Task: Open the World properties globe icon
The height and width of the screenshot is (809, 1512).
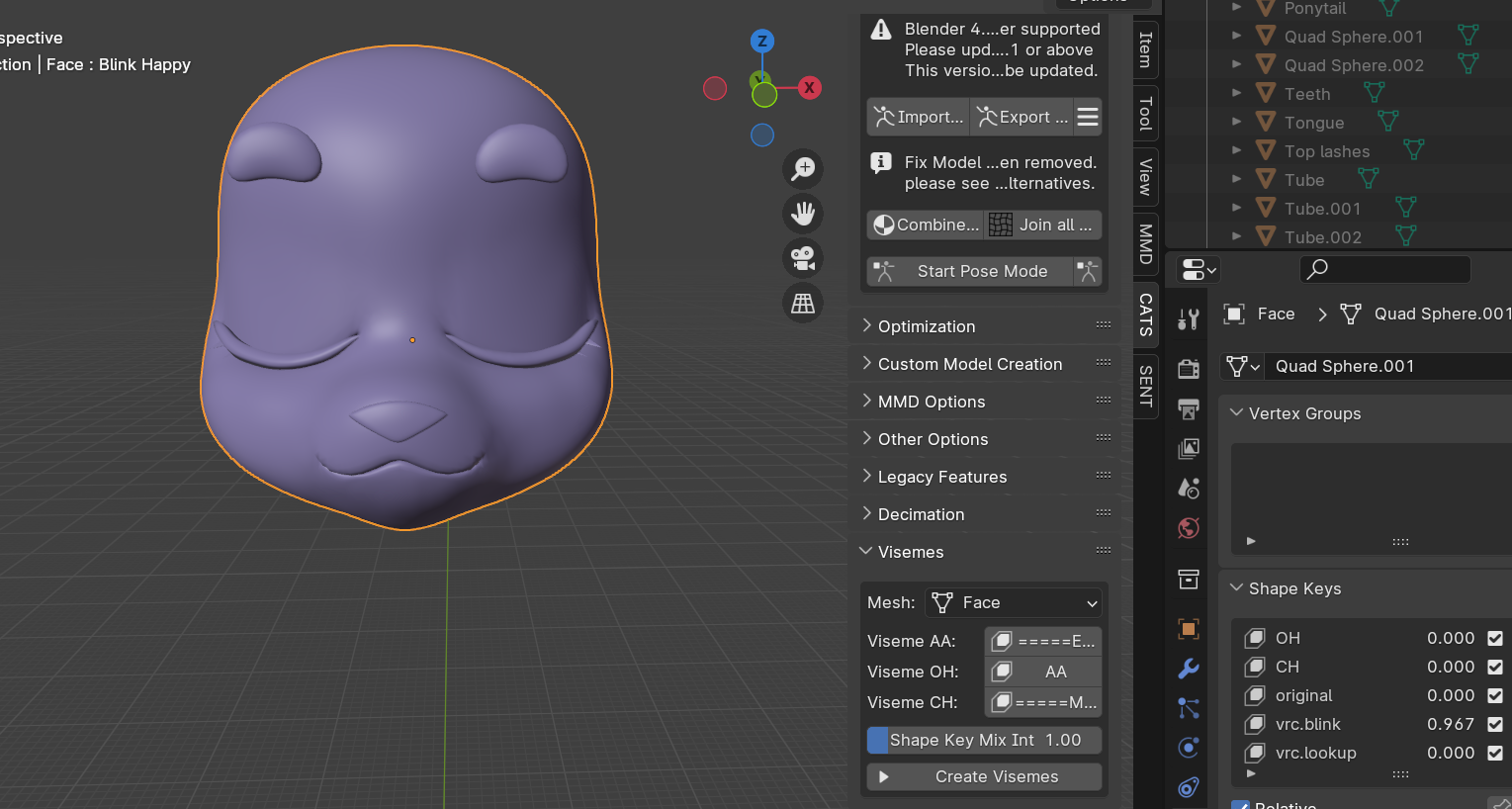Action: click(1189, 528)
